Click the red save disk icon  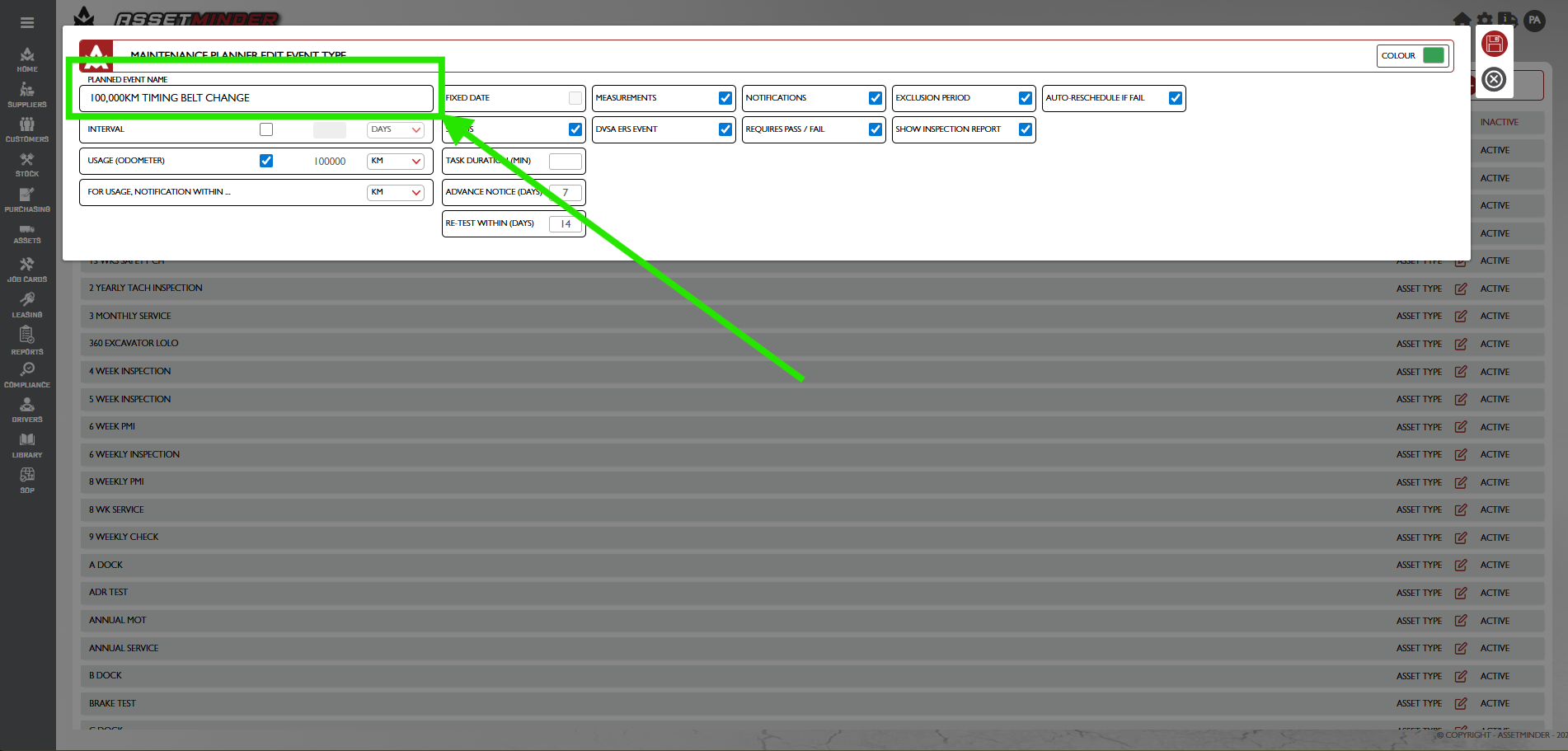(x=1494, y=44)
